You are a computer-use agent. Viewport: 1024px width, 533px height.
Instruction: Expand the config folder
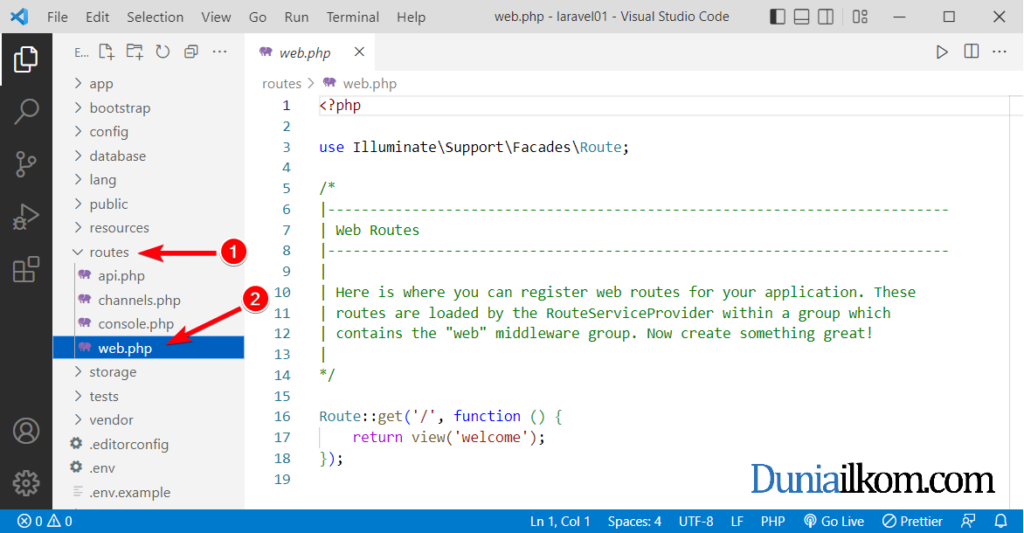coord(149,131)
